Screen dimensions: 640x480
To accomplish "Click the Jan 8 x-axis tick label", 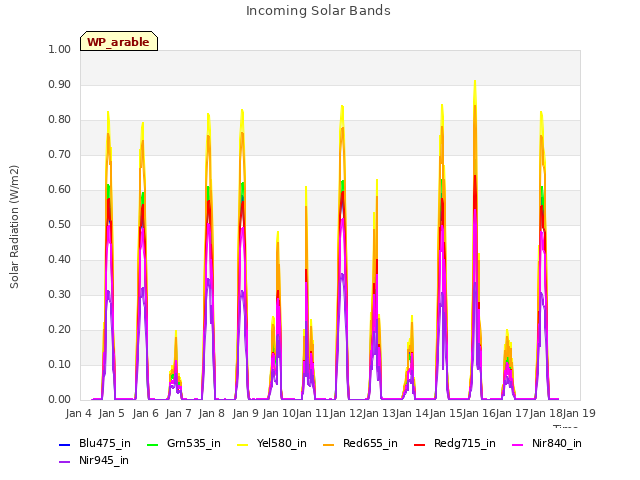I will 212,413.
